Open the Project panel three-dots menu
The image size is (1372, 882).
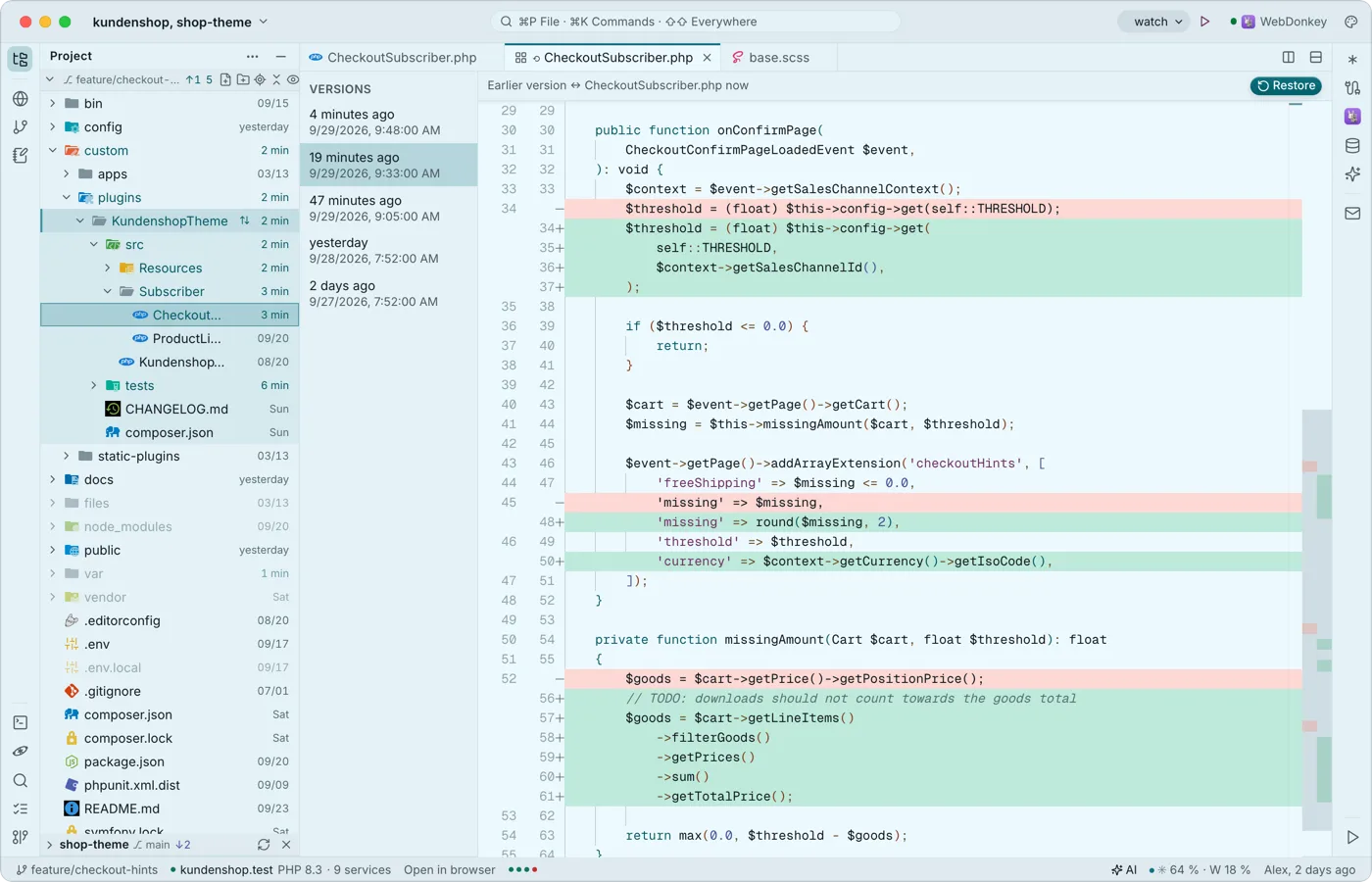coord(253,56)
